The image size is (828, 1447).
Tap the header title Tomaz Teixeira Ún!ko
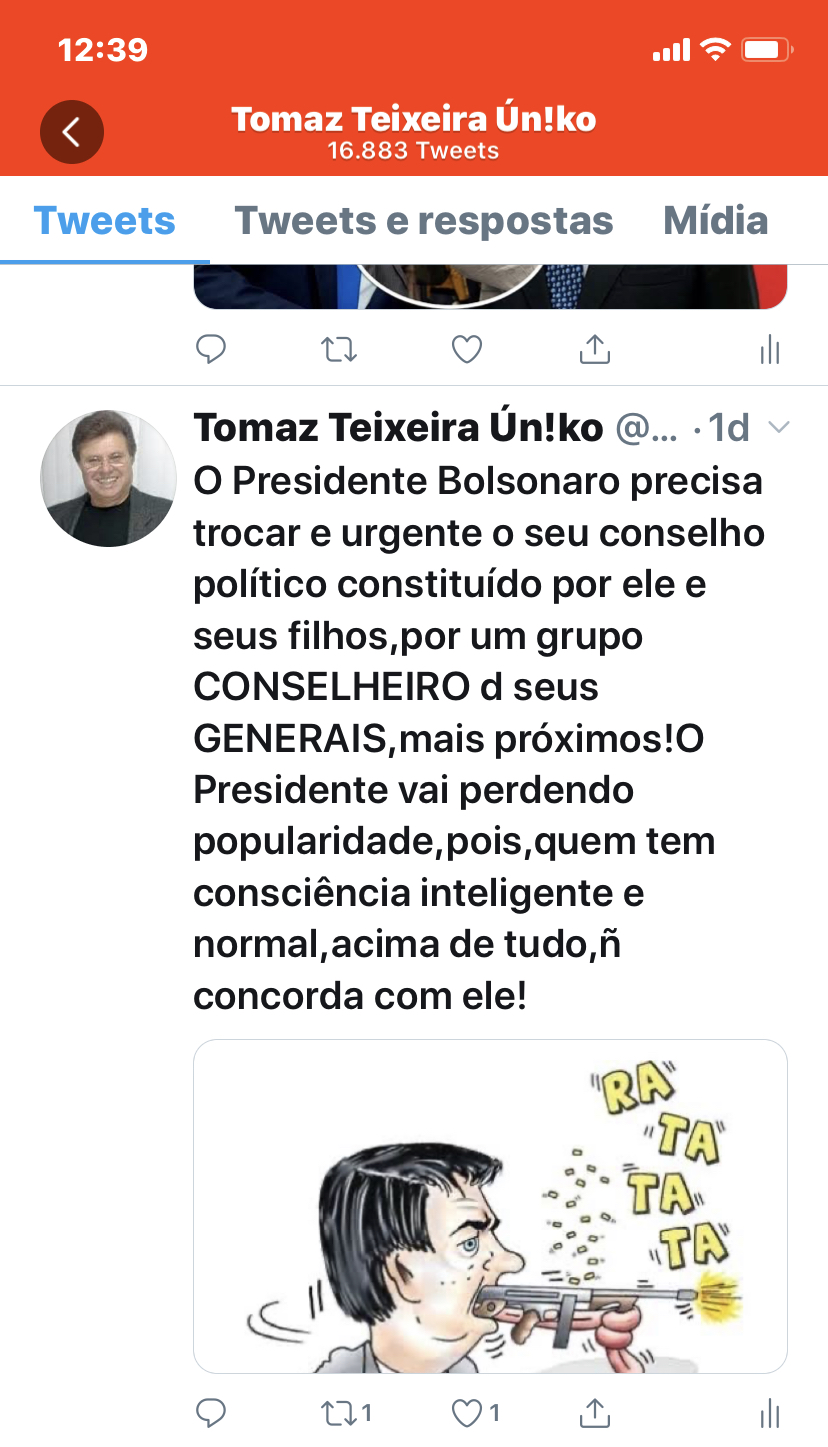pyautogui.click(x=414, y=120)
